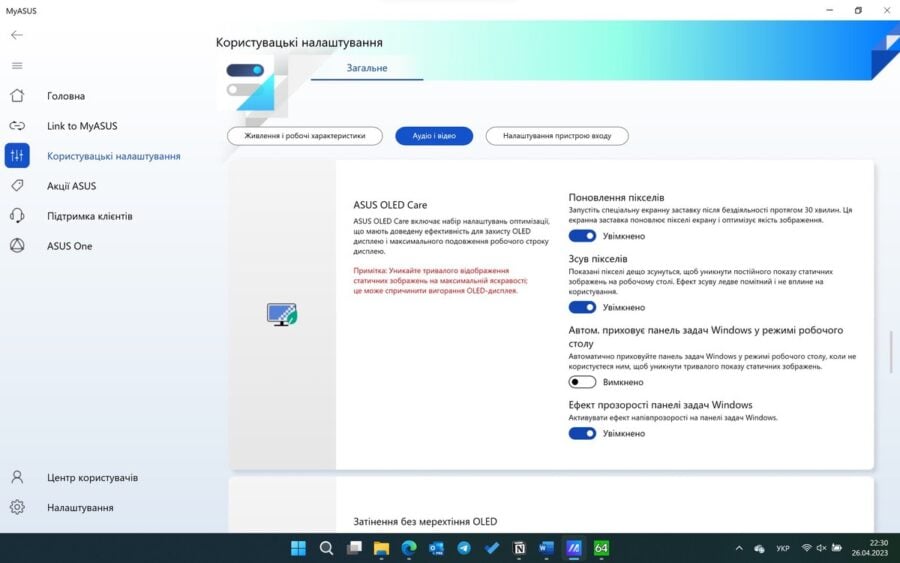Select Налаштування пристрою входу category
This screenshot has height=563, width=900.
pyautogui.click(x=557, y=136)
